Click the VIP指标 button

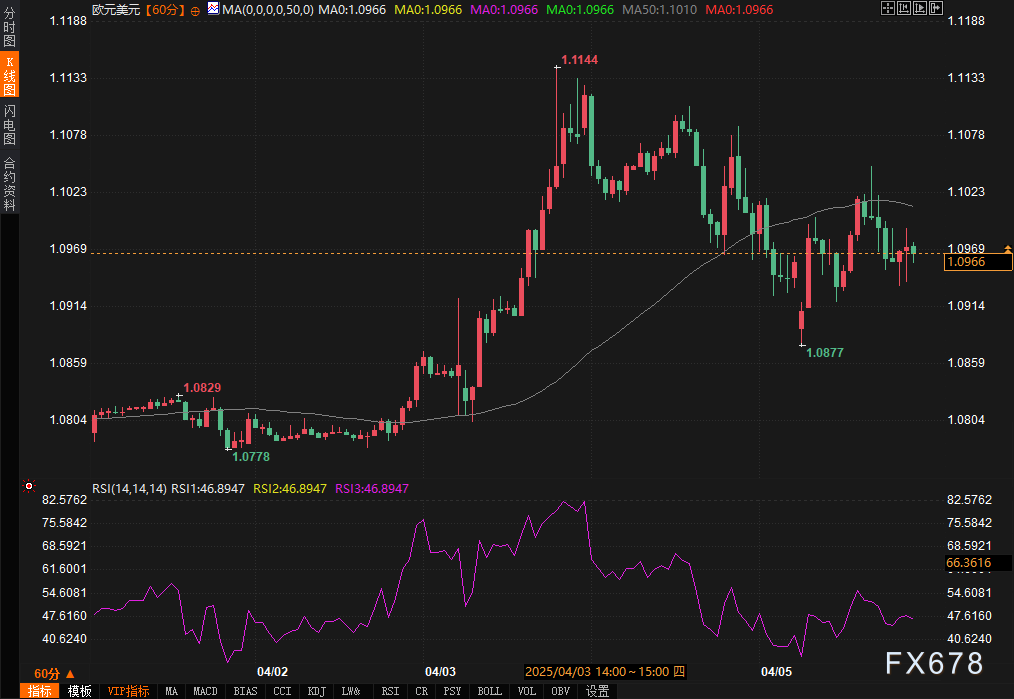click(x=128, y=691)
